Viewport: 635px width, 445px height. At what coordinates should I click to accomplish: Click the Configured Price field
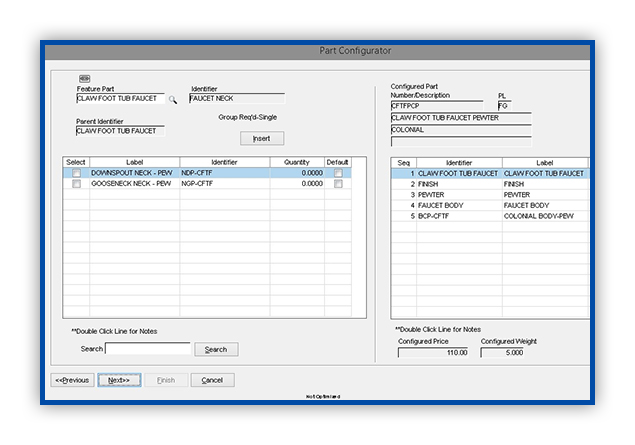(433, 353)
